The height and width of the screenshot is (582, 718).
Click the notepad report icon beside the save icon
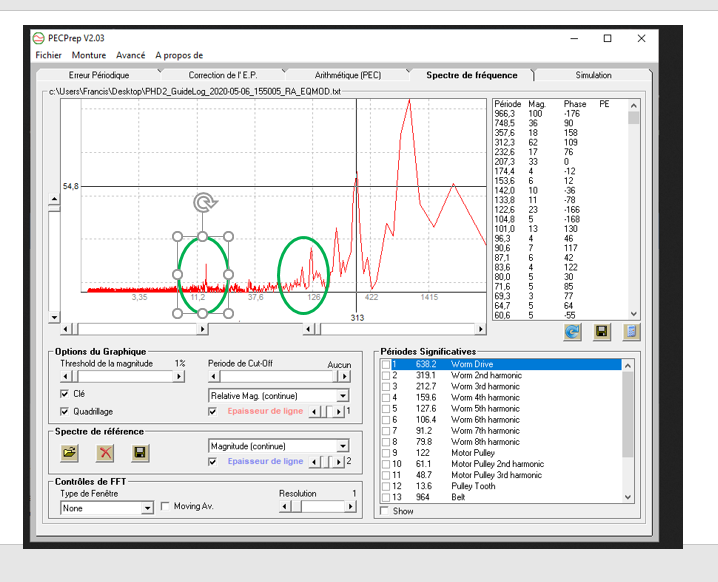click(631, 332)
